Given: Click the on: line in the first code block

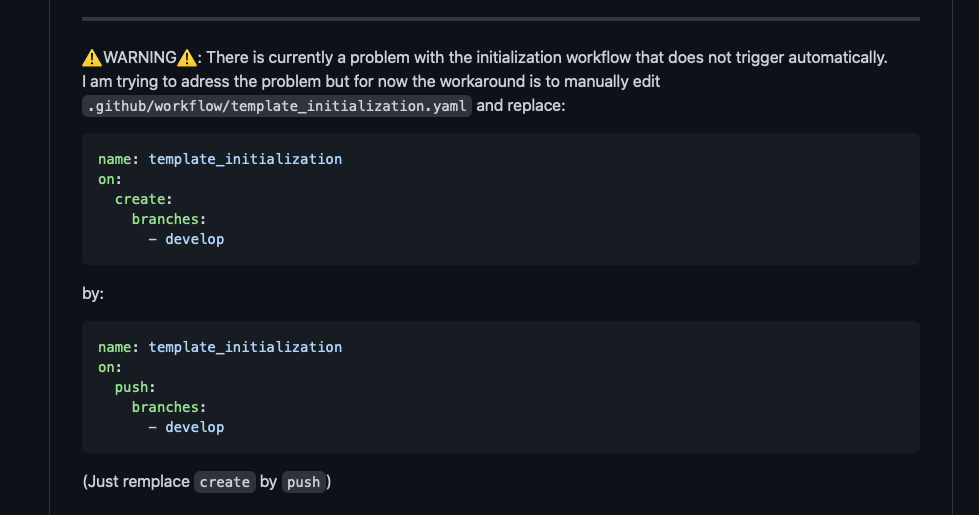Looking at the screenshot, I should (110, 179).
